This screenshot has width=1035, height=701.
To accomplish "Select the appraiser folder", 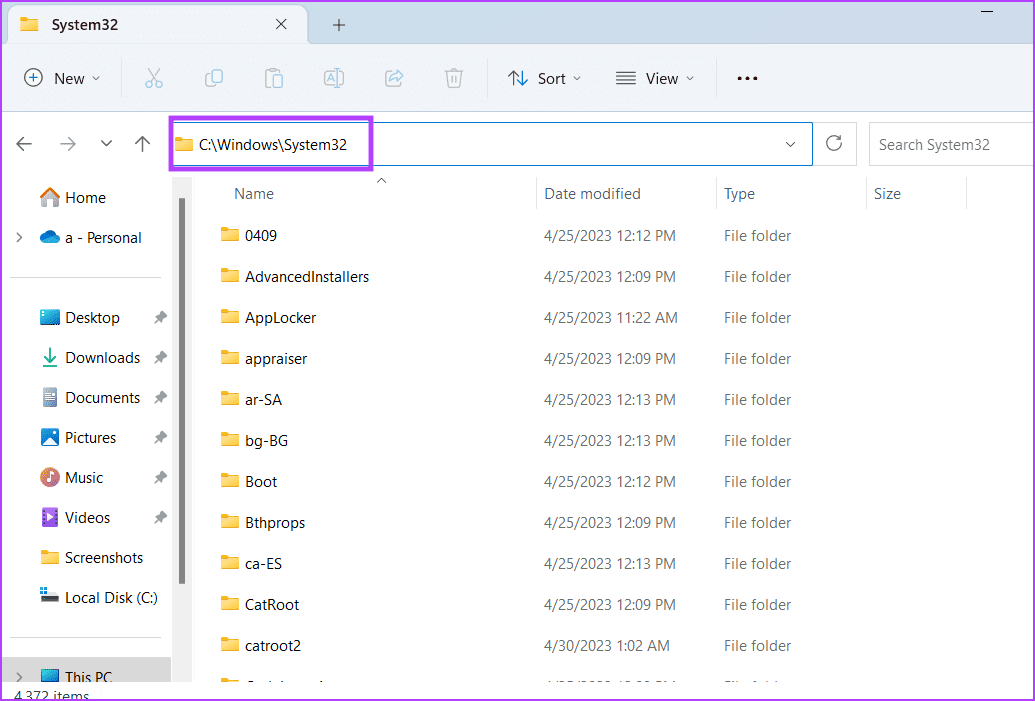I will pos(263,358).
